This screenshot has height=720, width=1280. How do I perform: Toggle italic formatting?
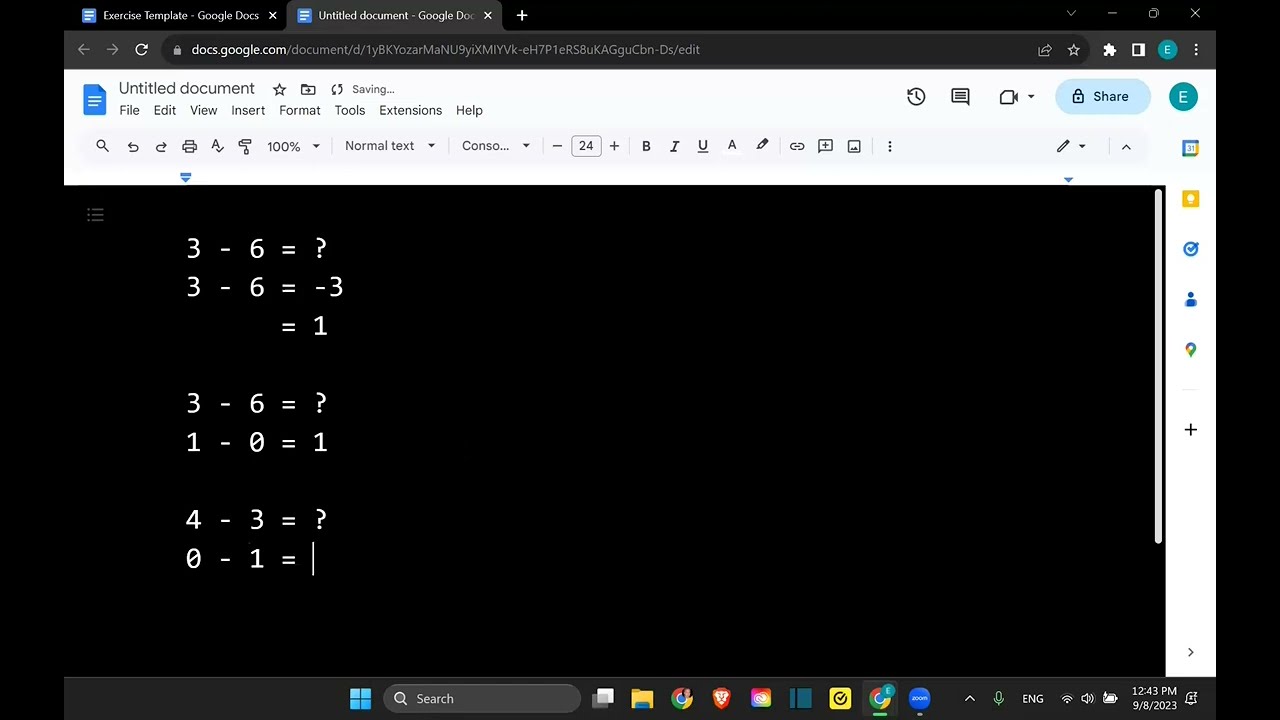674,146
